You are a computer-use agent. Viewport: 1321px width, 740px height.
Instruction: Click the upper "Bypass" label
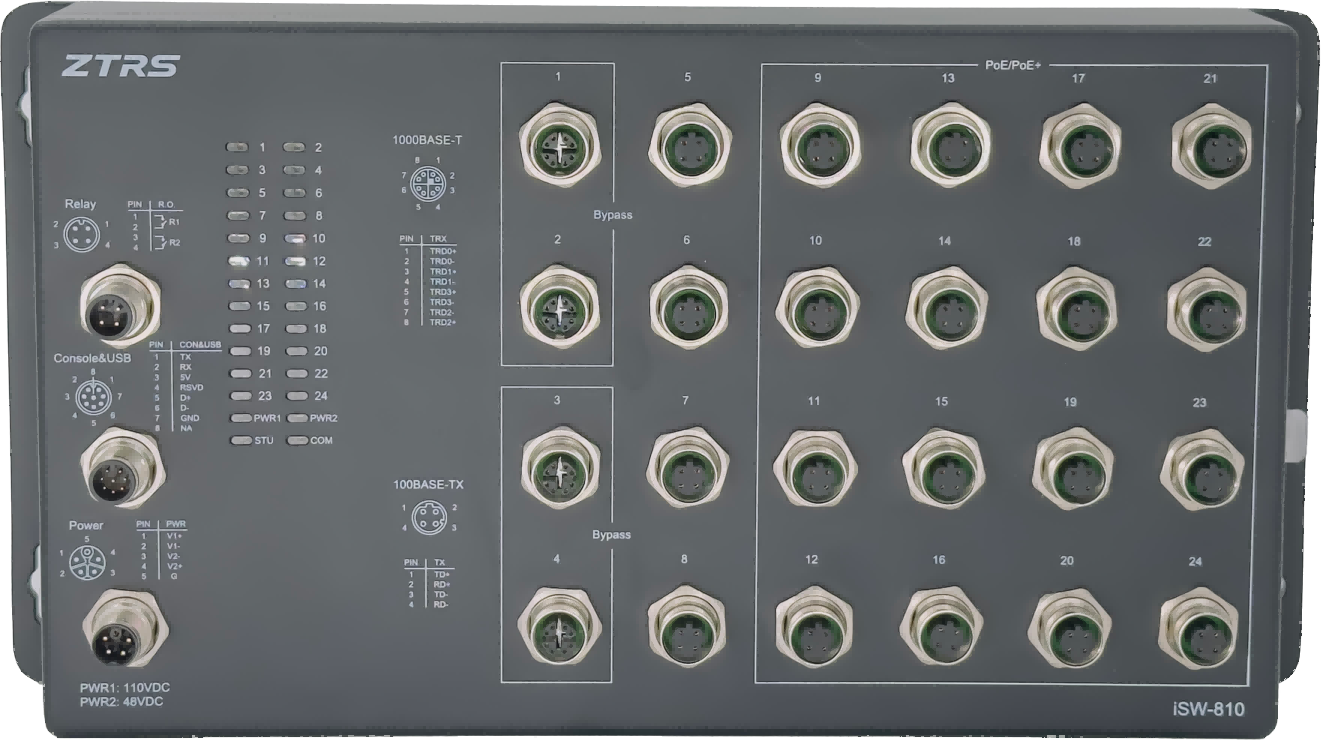tap(611, 215)
